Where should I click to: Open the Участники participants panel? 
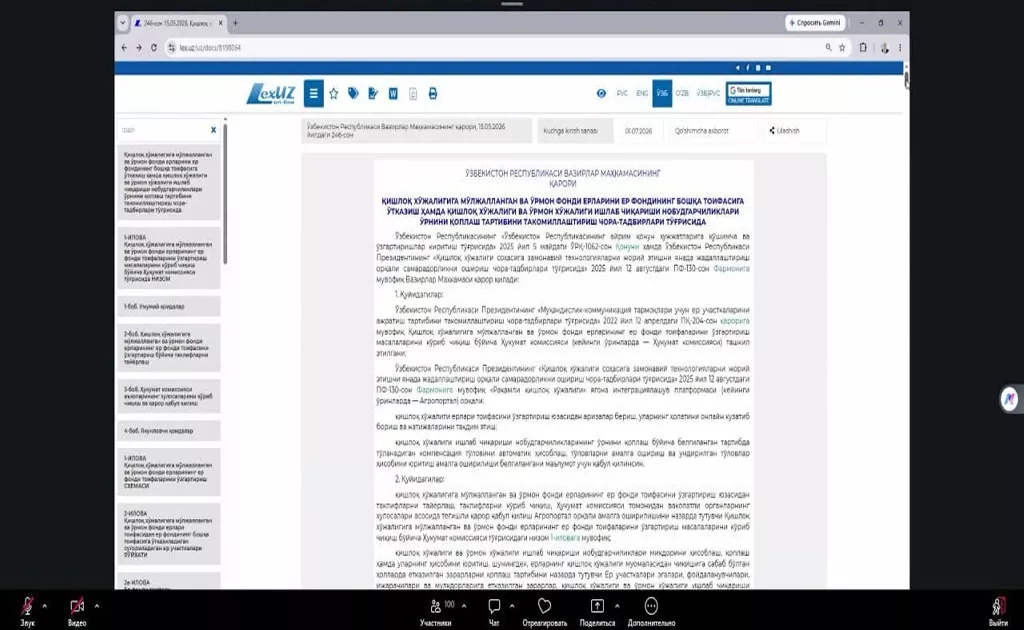click(436, 611)
